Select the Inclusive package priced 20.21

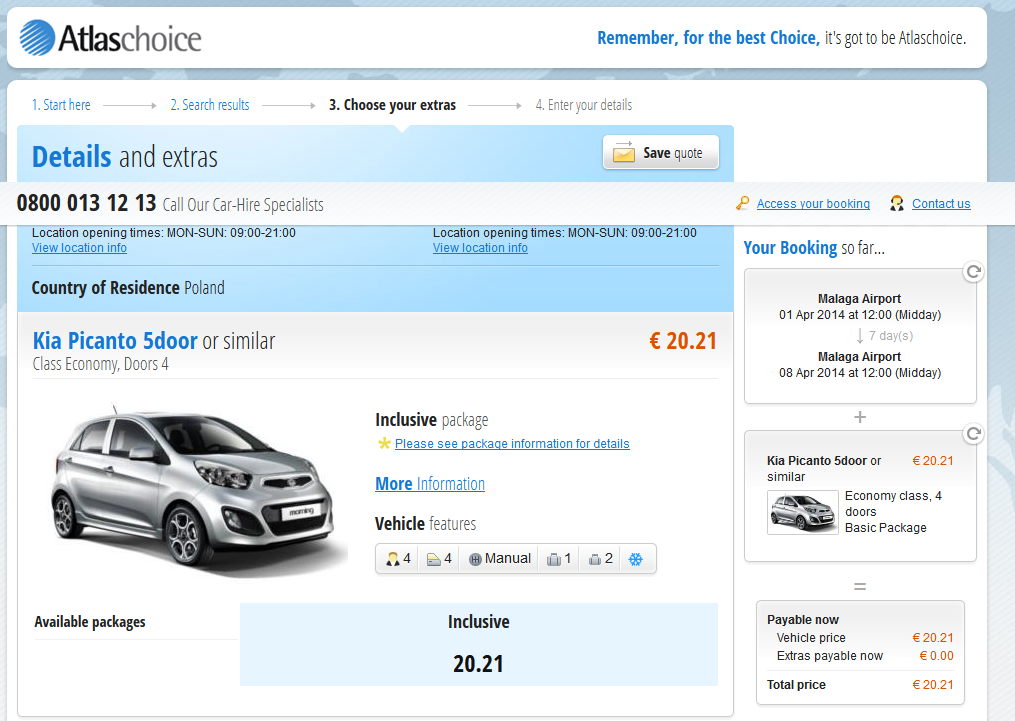pos(478,644)
